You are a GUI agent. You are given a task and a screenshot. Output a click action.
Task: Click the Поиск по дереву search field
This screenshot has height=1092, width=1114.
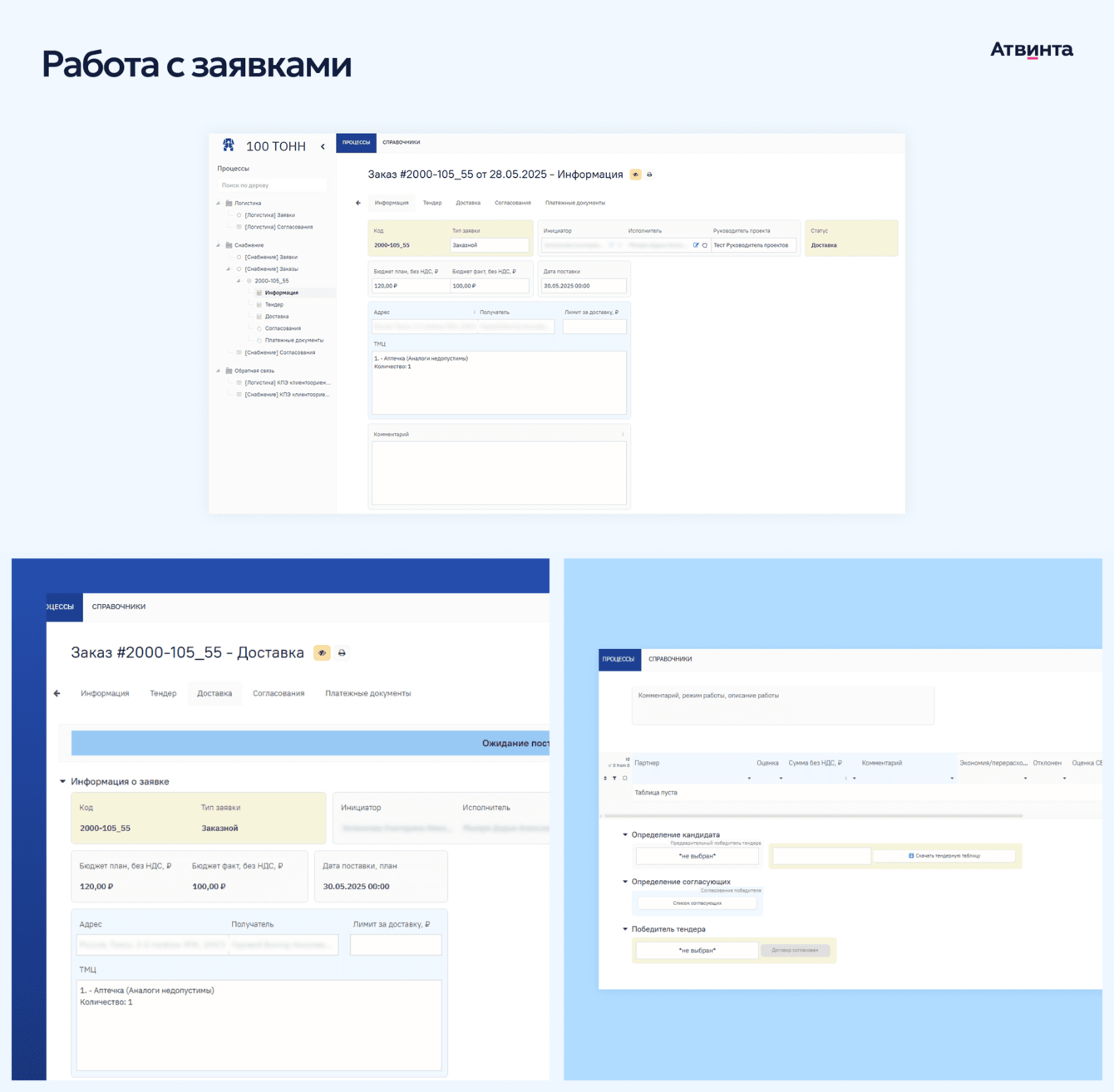[x=273, y=185]
